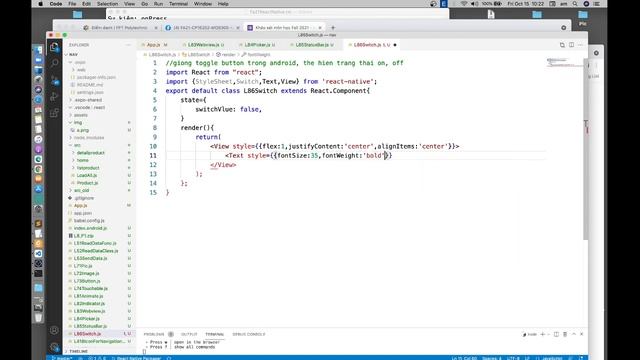Click the editor split icon
640x360 pixels.
pos(571,45)
